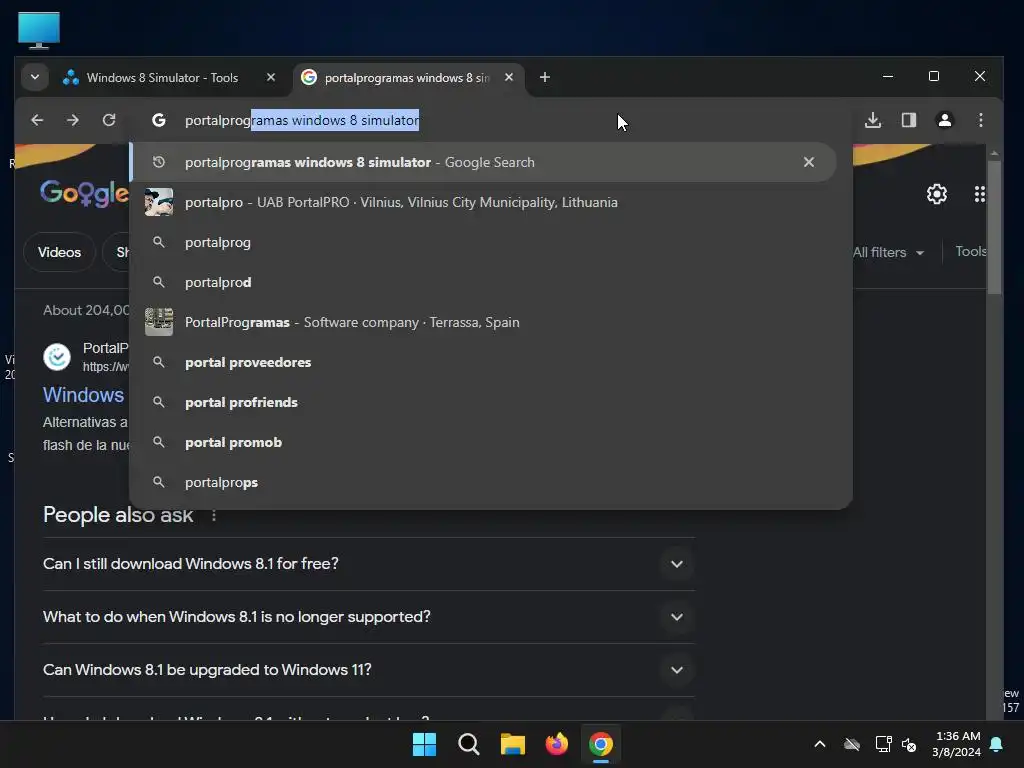Viewport: 1024px width, 768px height.
Task: Choose the portal promob suggestion
Action: (483, 442)
